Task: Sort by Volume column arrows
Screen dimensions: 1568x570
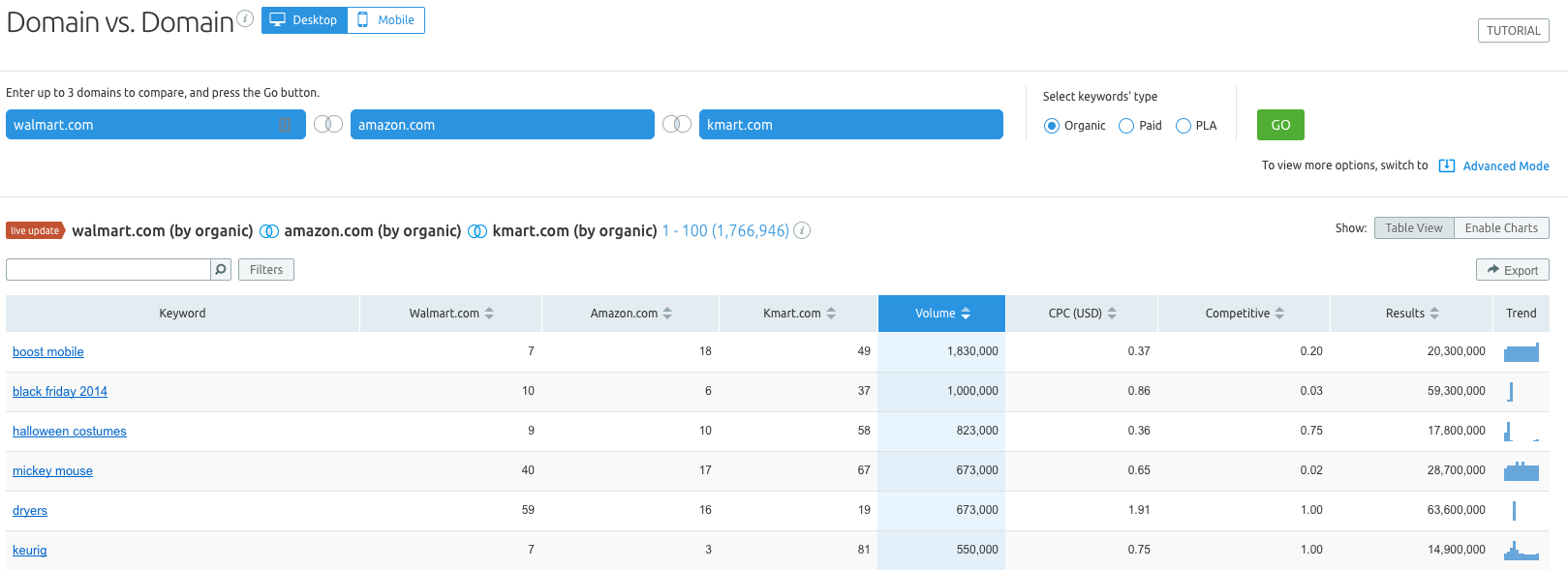Action: 966,314
